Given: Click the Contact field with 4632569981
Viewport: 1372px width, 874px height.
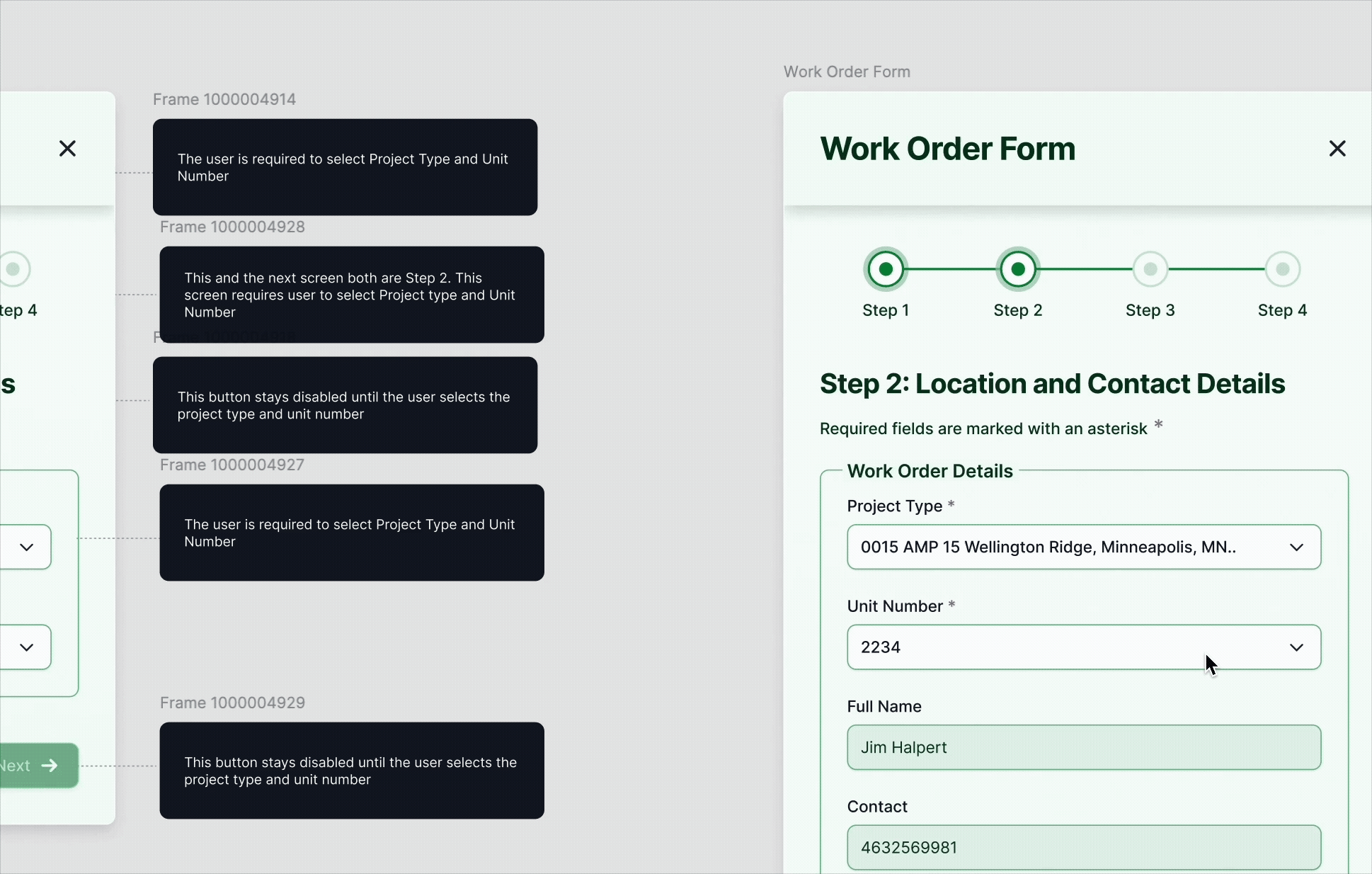Looking at the screenshot, I should [x=1084, y=847].
